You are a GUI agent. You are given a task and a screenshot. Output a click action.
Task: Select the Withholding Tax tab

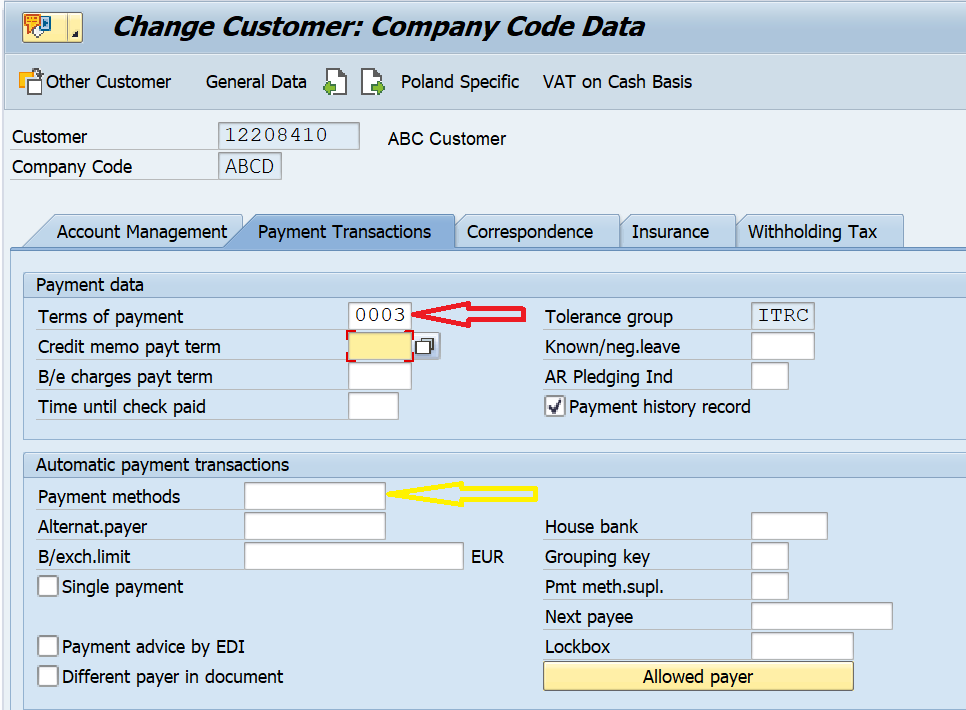point(813,232)
